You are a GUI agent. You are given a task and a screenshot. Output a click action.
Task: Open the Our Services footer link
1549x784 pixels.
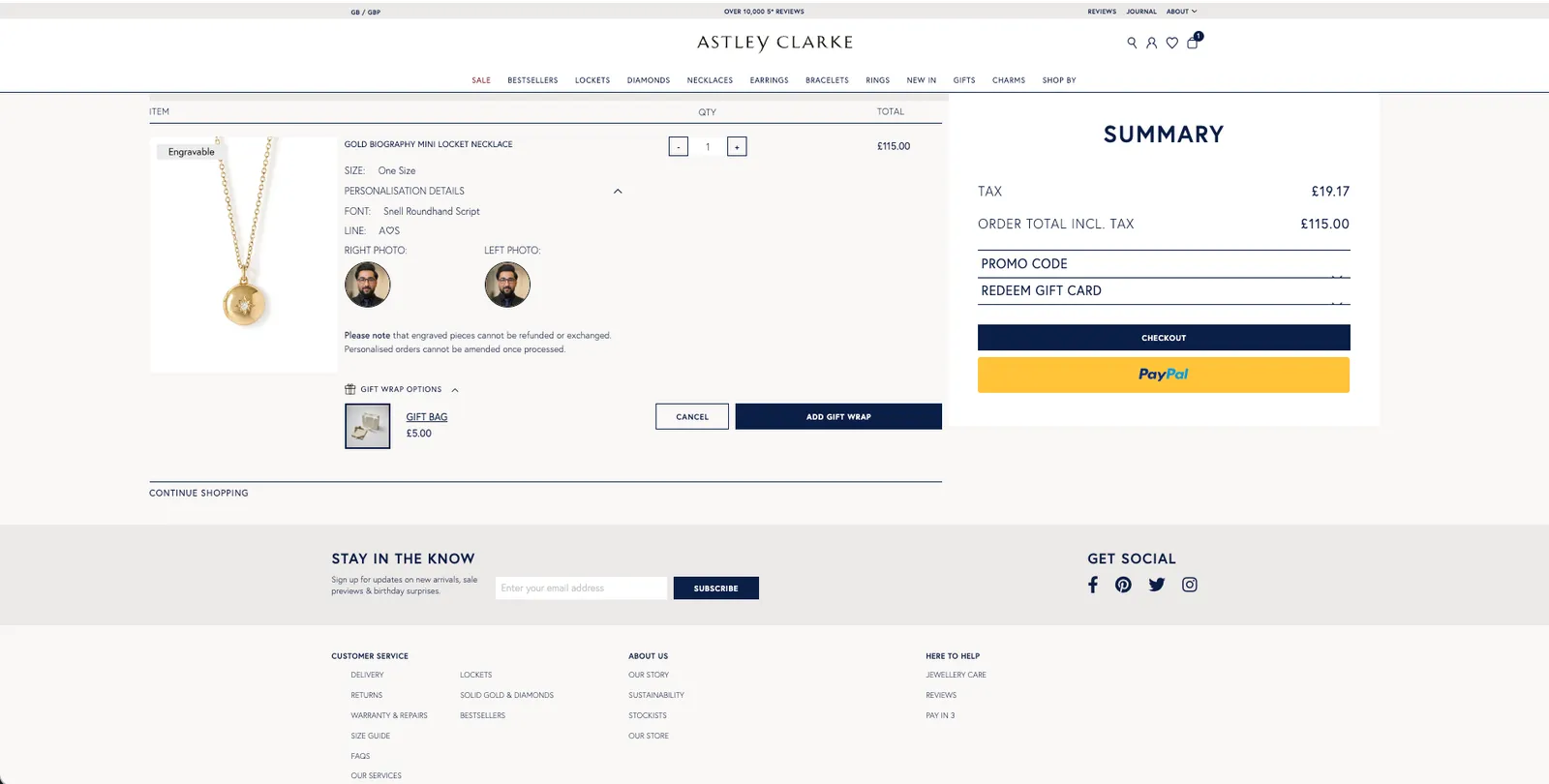(376, 775)
